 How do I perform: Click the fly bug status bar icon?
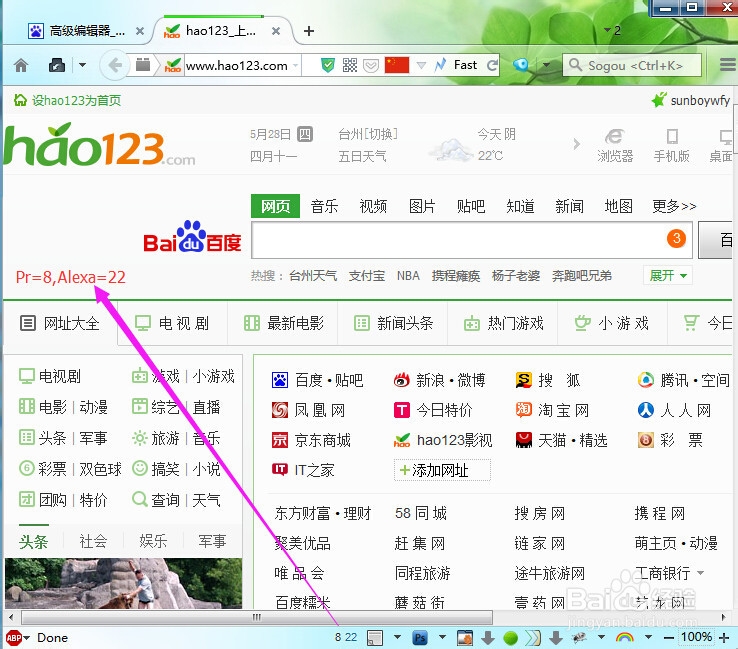click(x=579, y=638)
